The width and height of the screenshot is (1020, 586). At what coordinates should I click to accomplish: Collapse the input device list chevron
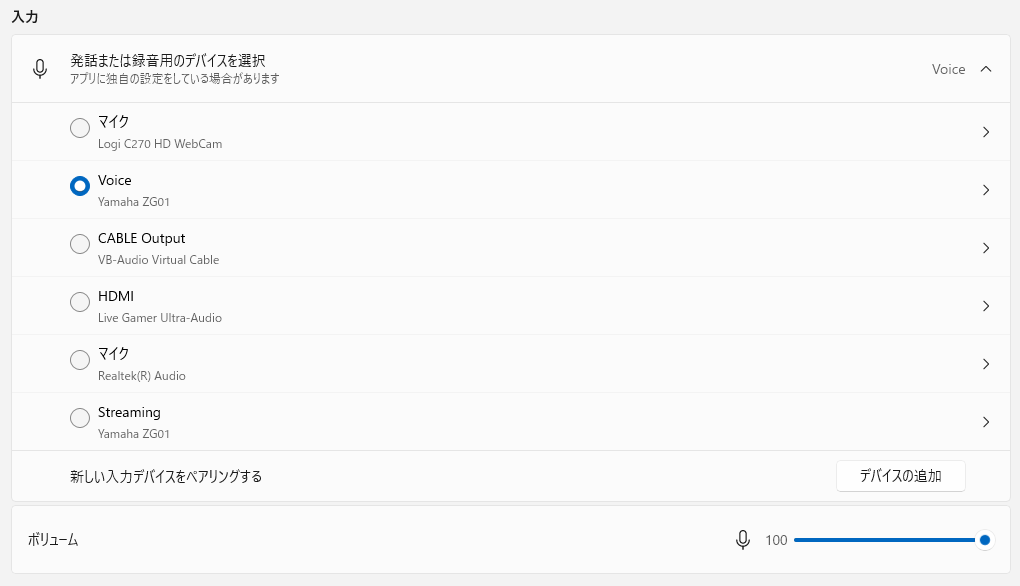tap(986, 69)
